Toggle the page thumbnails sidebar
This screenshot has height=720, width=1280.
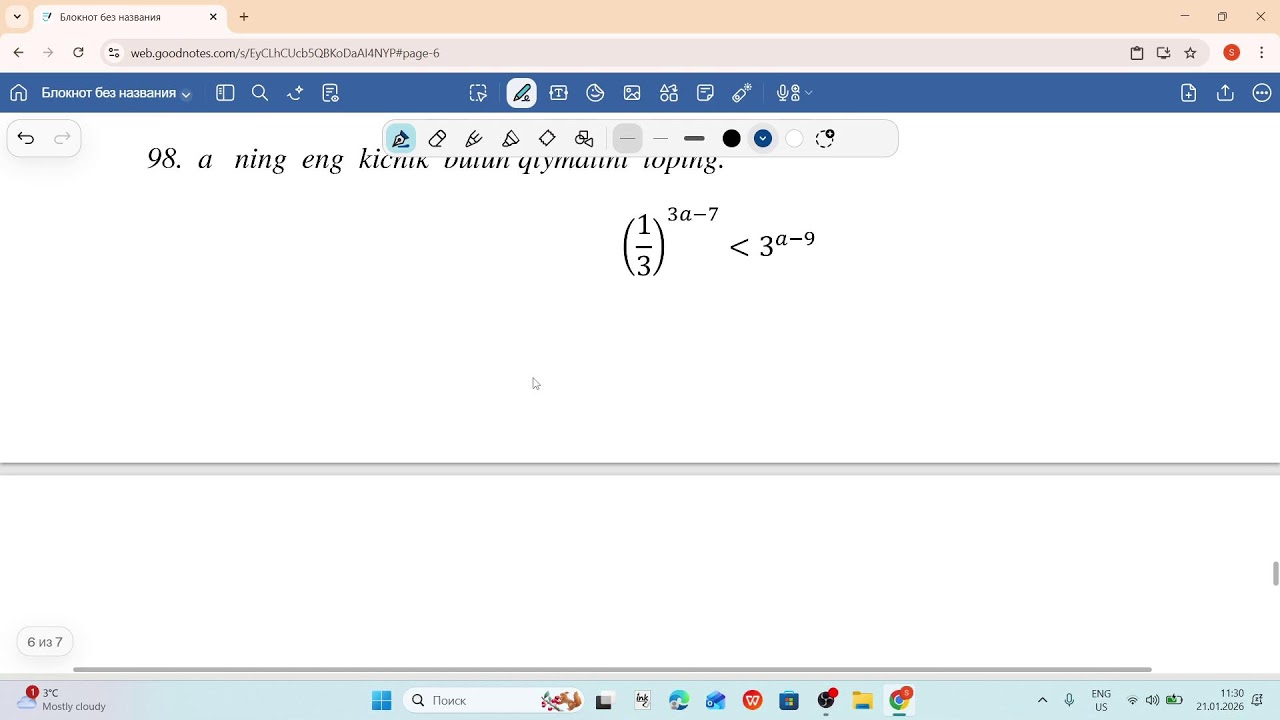tap(225, 93)
